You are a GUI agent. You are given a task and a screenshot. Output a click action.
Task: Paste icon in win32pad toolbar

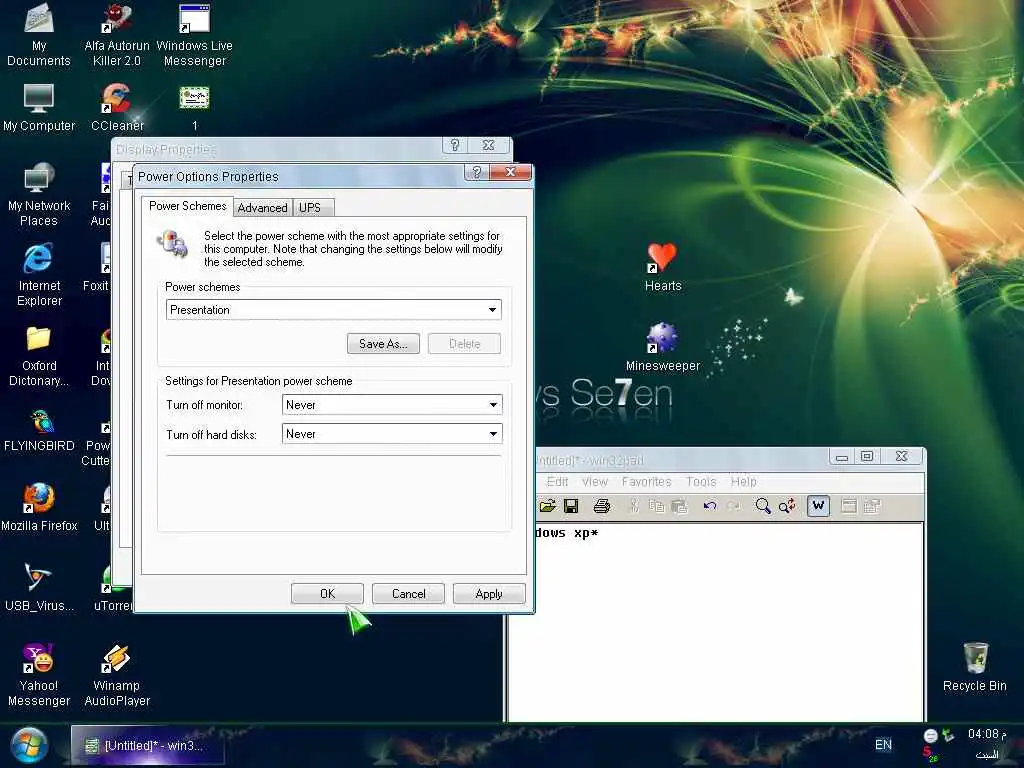pos(680,506)
